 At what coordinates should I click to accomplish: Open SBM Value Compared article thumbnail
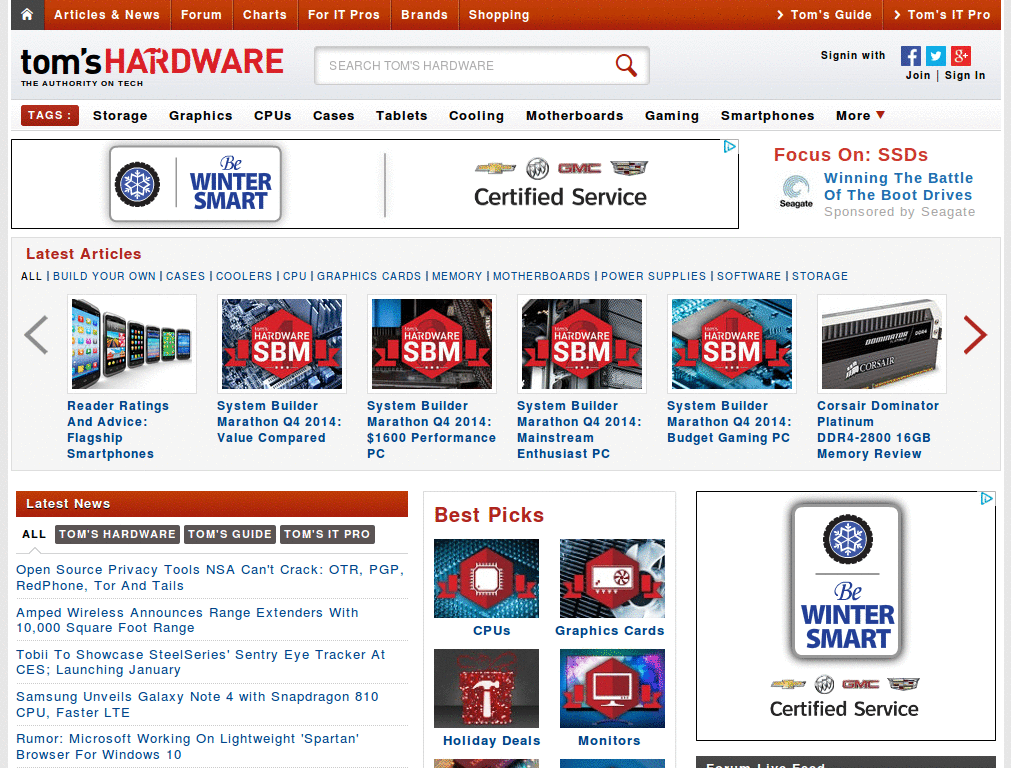(x=281, y=344)
